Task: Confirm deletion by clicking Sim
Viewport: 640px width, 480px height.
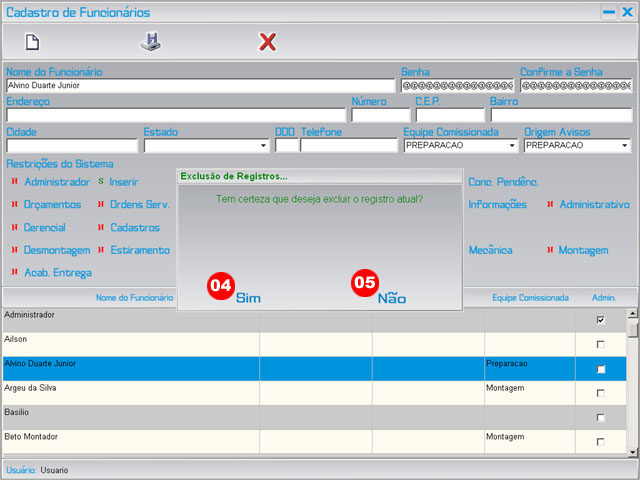Action: click(248, 298)
